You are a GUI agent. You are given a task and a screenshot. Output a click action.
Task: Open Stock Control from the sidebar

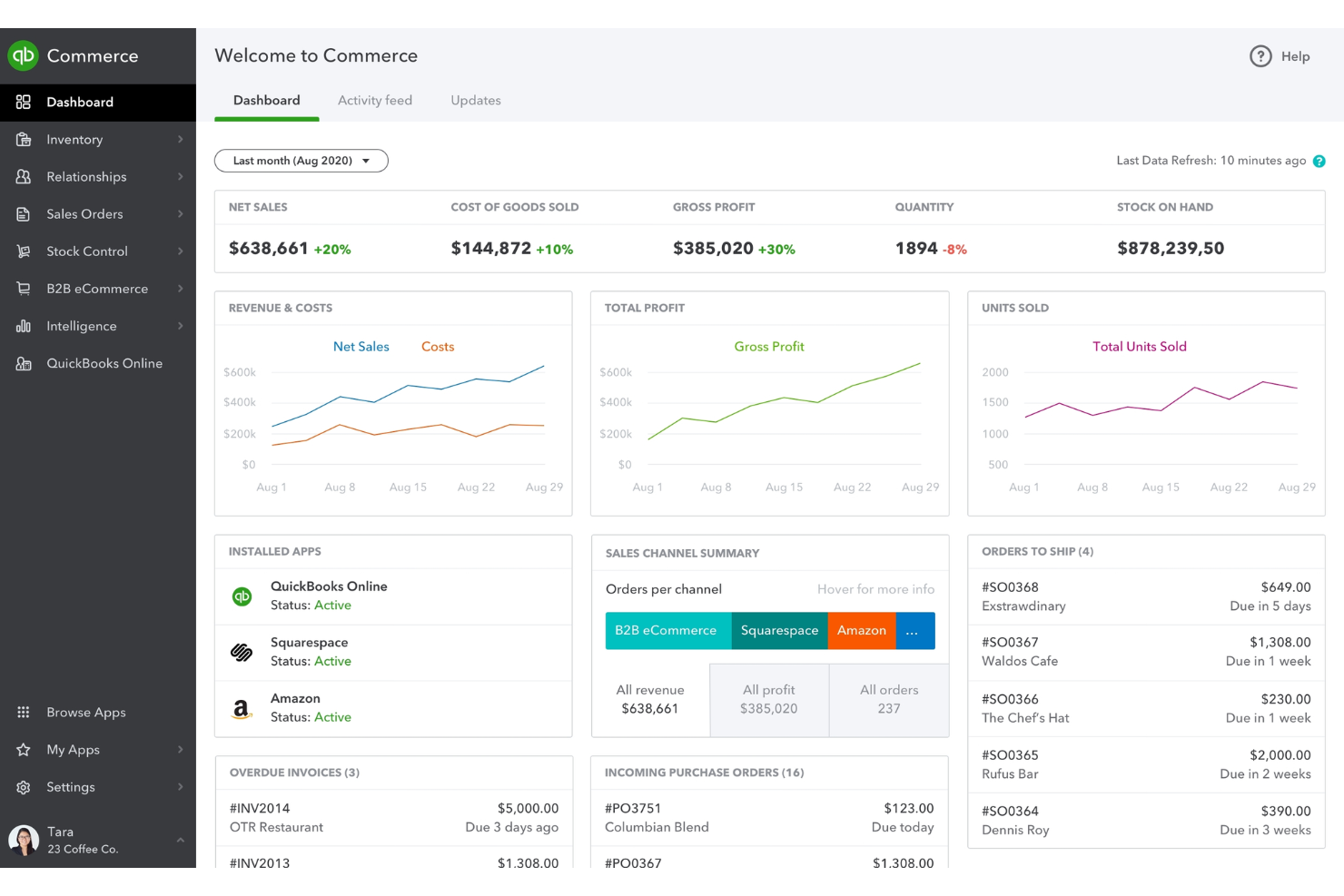click(x=23, y=251)
